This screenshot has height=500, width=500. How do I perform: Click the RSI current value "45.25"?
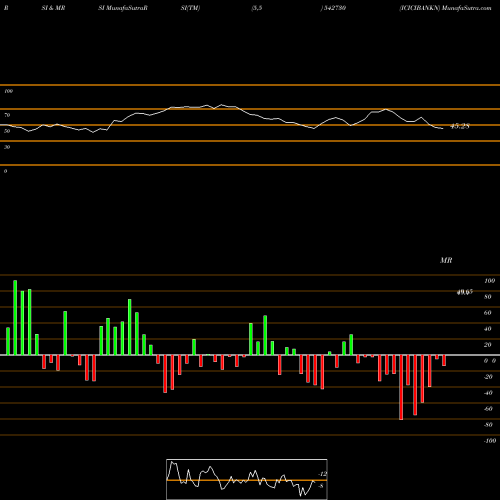pos(460,126)
